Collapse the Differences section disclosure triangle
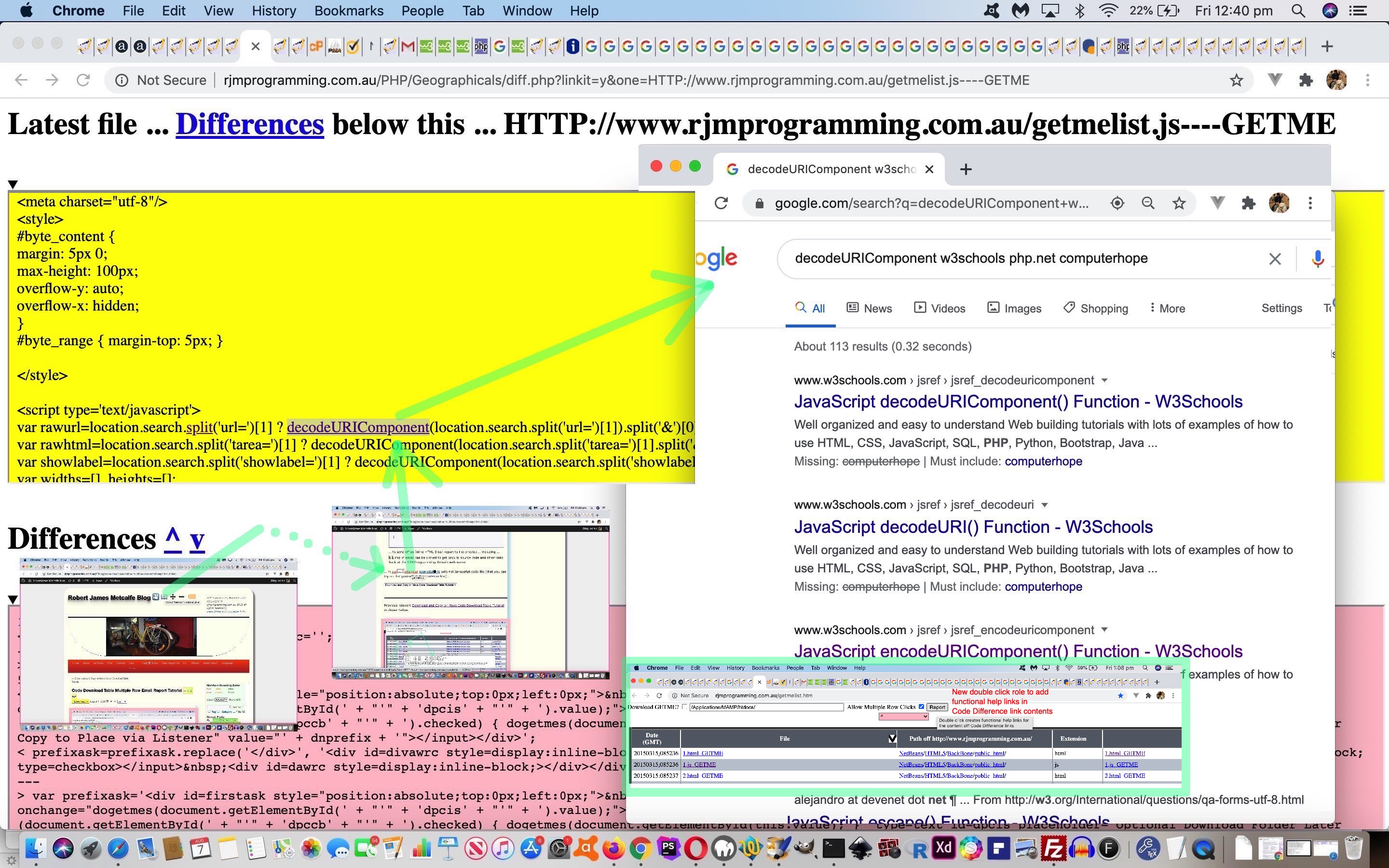The height and width of the screenshot is (868, 1389). coord(13,599)
